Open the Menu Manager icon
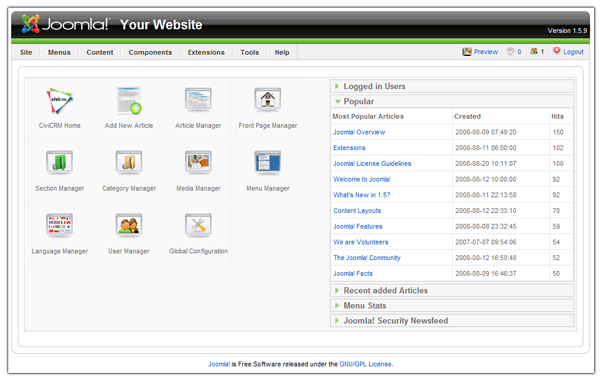This screenshot has height=380, width=600. (x=267, y=163)
